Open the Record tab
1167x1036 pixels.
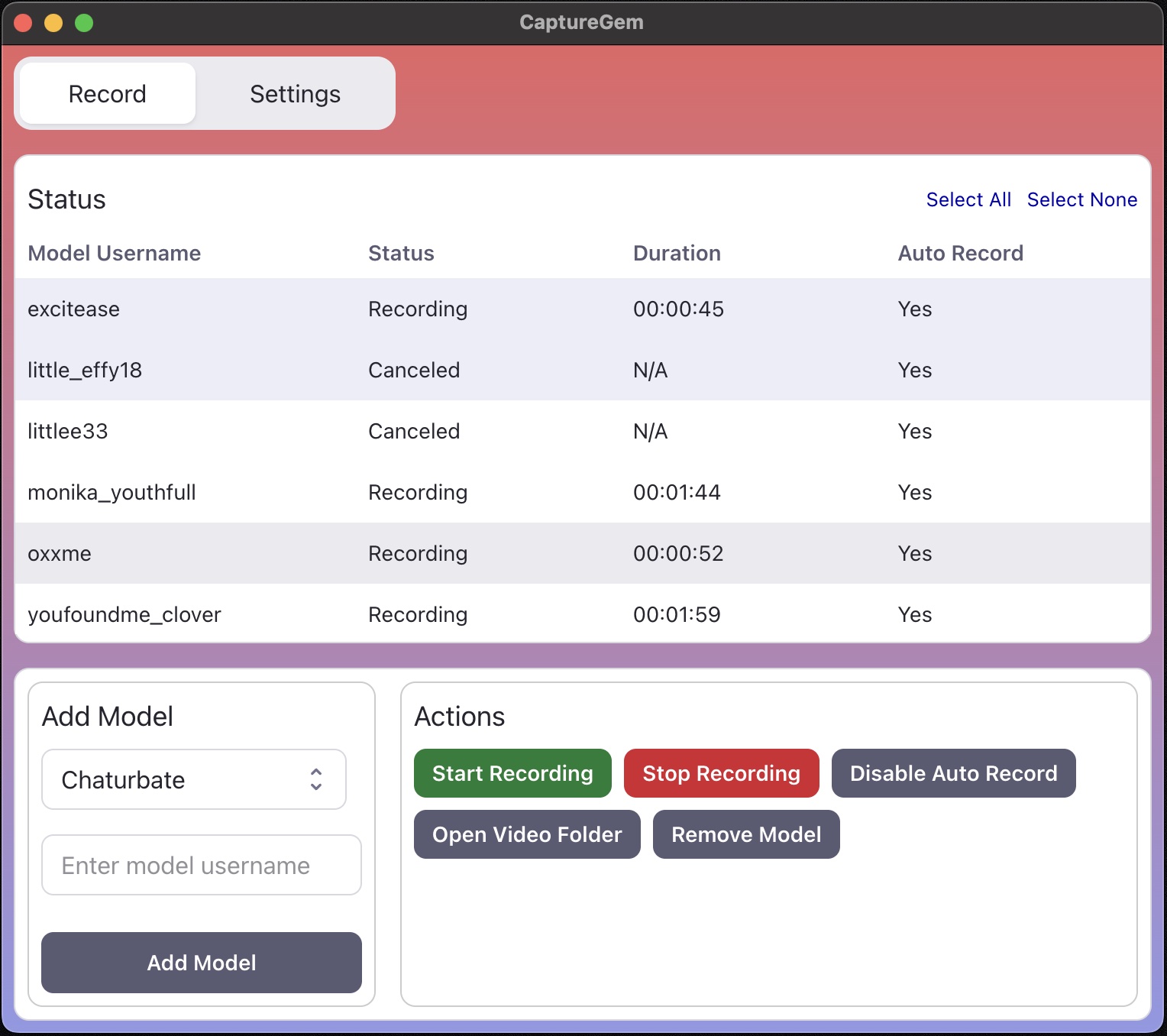click(108, 94)
